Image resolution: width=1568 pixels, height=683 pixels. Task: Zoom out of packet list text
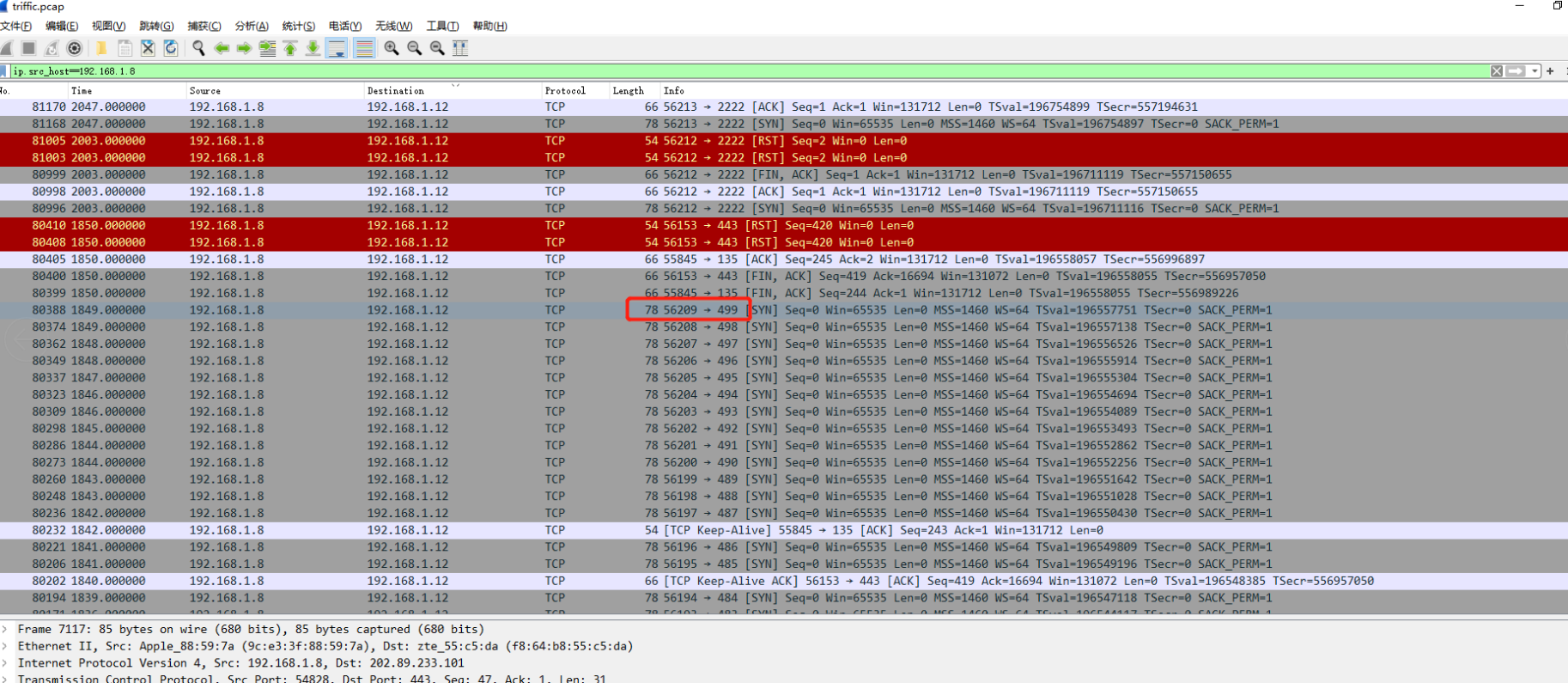pos(415,48)
